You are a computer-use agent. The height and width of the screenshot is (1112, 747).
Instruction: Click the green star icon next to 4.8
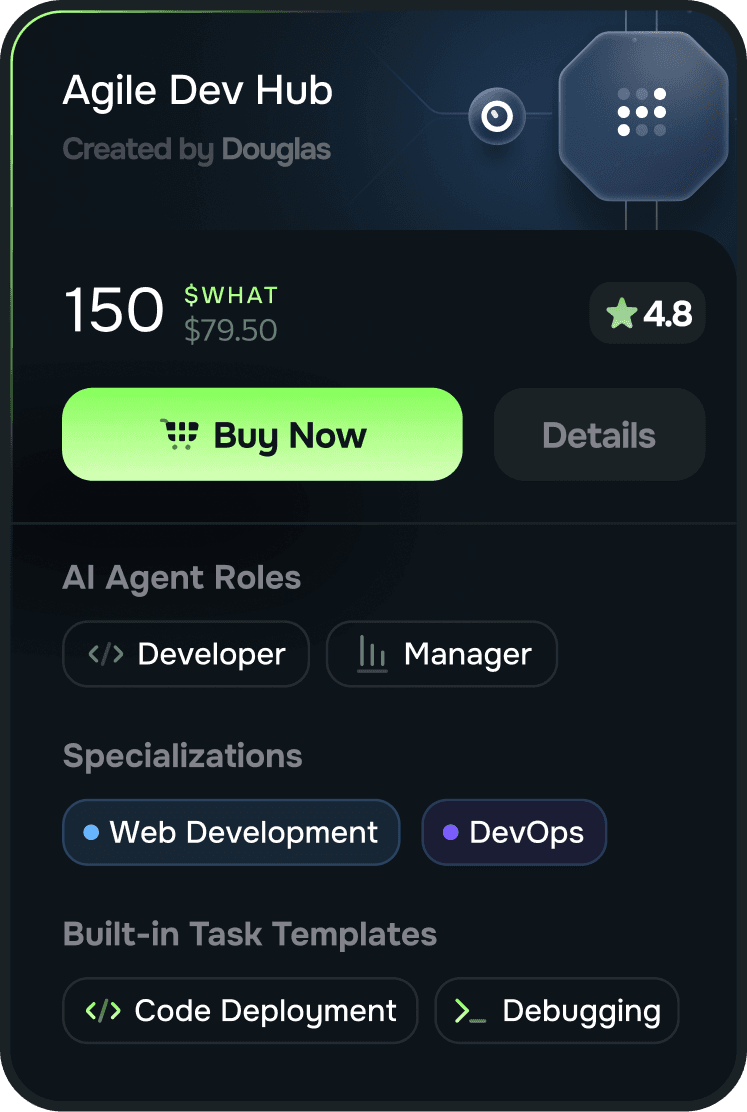click(x=622, y=313)
